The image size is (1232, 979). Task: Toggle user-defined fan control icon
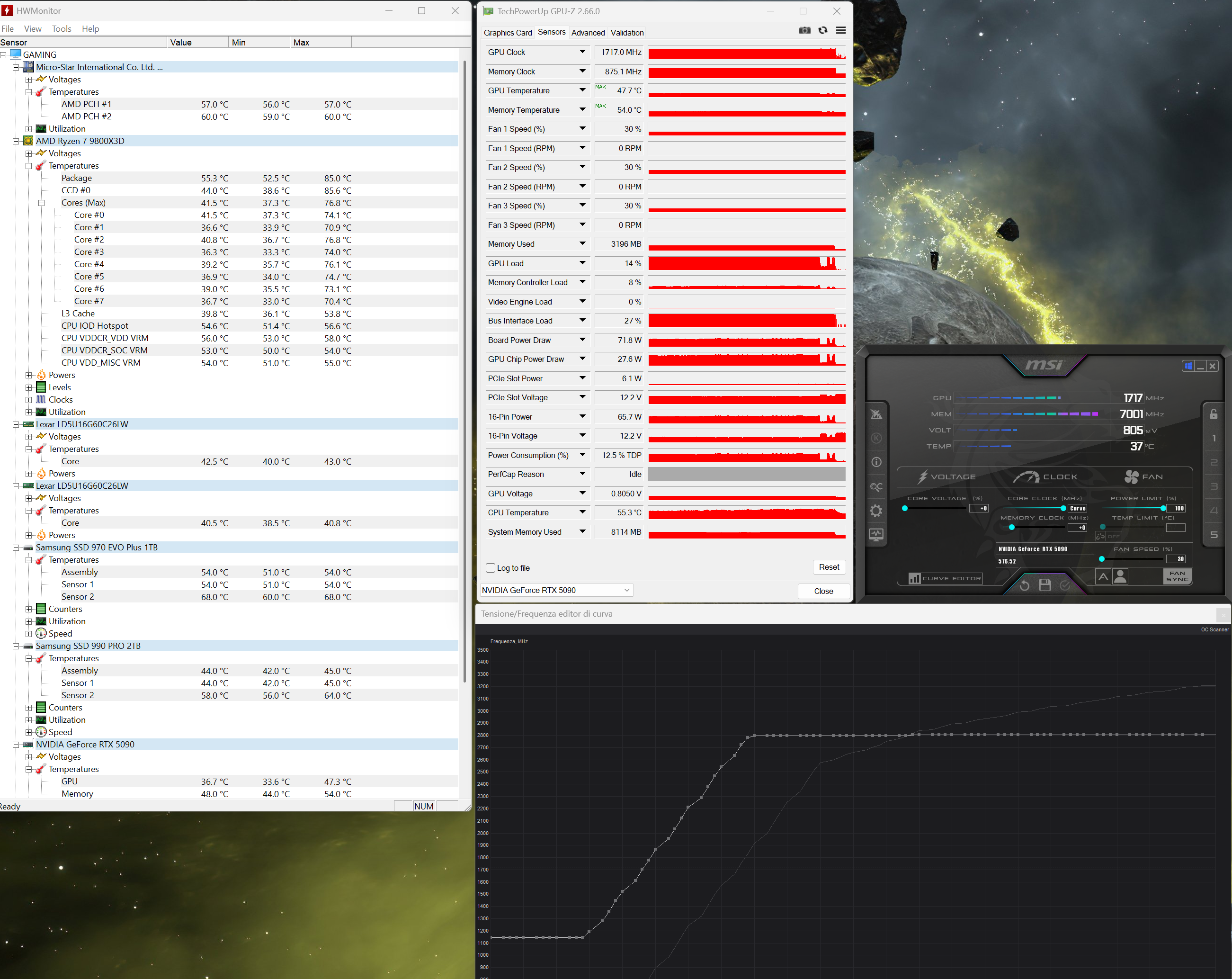click(x=1121, y=577)
